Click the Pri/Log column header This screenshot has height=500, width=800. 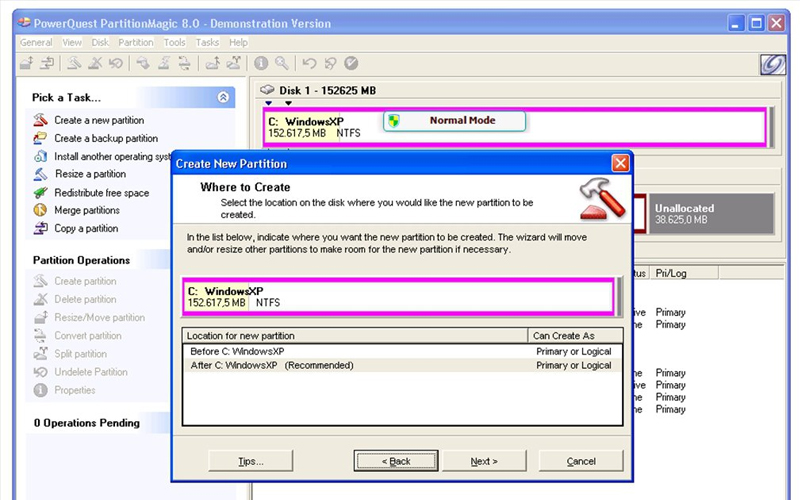683,273
